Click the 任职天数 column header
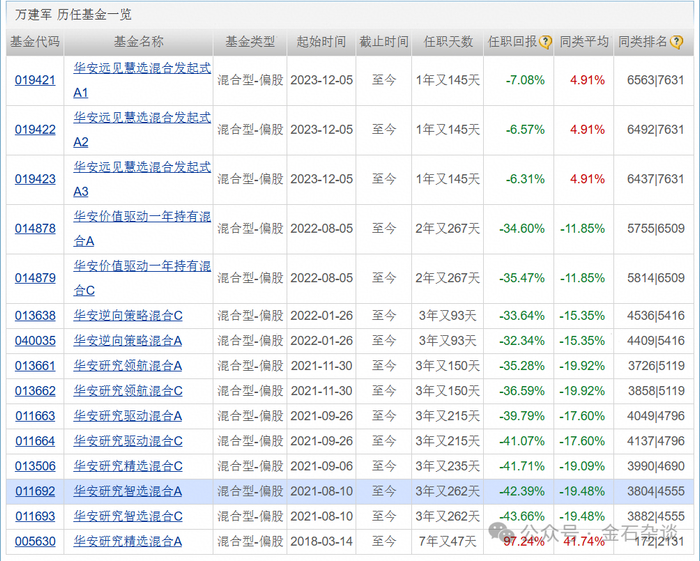The height and width of the screenshot is (561, 700). [448, 42]
